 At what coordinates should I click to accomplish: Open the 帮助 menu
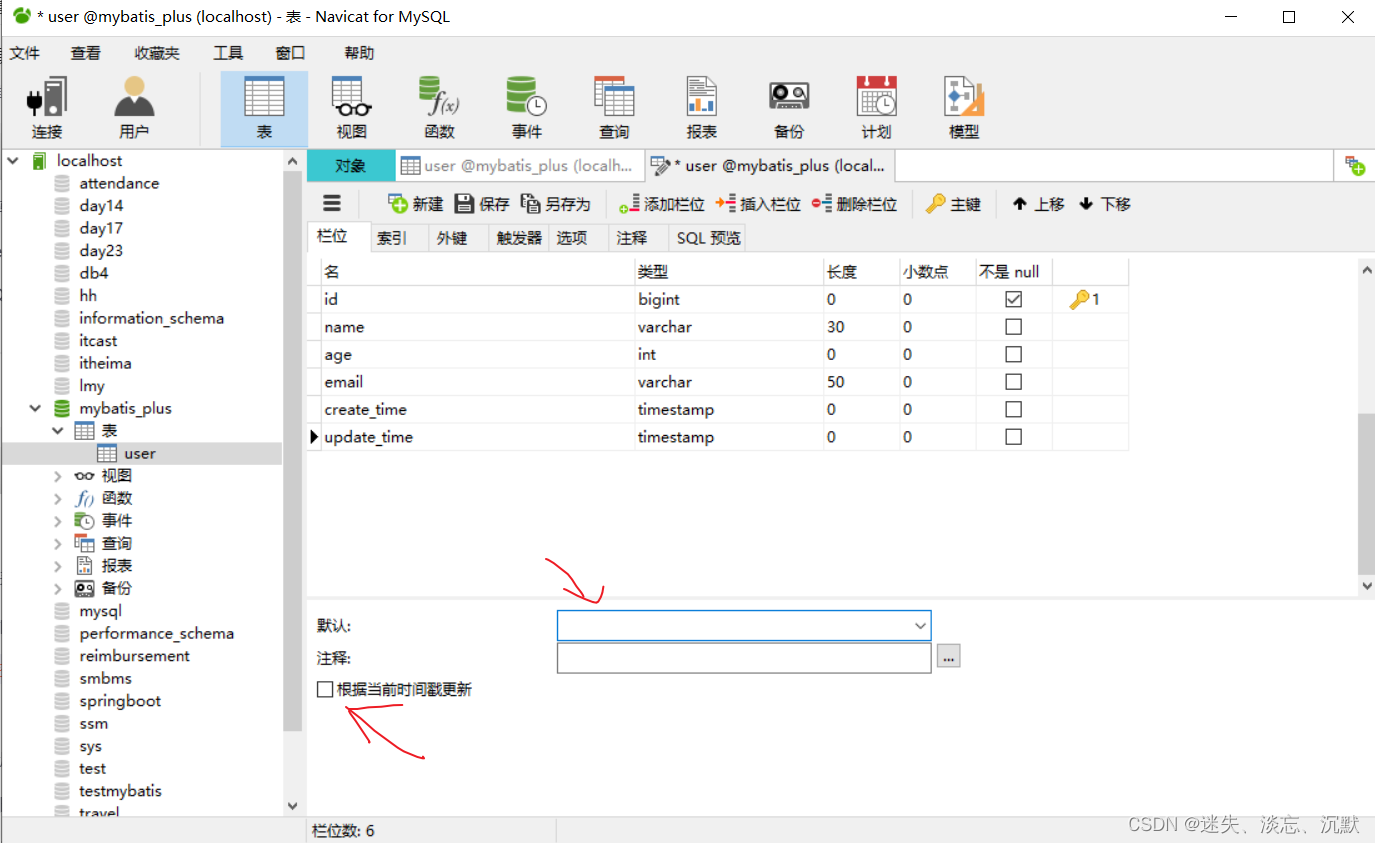tap(359, 53)
